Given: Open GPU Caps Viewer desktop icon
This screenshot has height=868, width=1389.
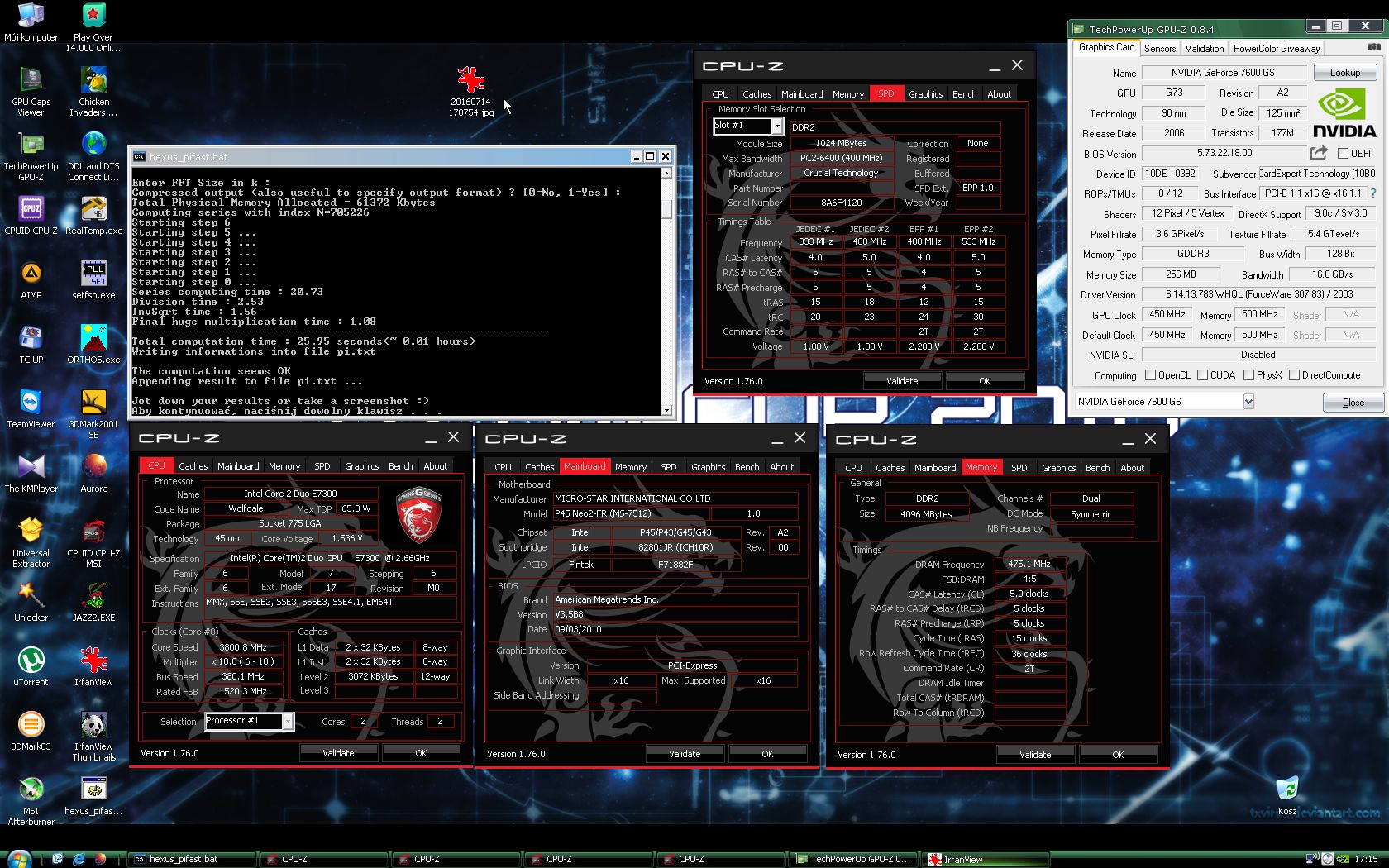Looking at the screenshot, I should tap(31, 91).
